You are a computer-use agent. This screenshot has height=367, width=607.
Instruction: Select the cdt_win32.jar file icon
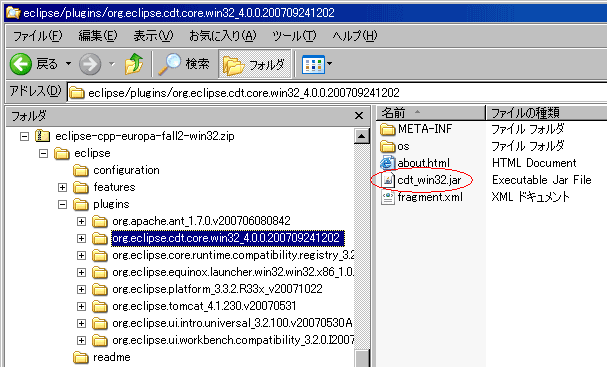[388, 180]
